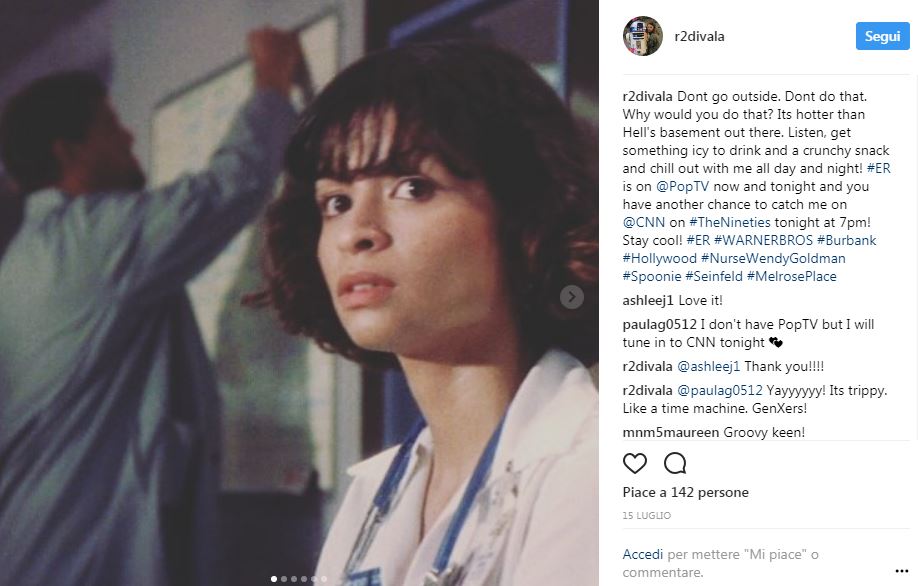Open the three-dots more options menu
918x586 pixels.
(x=902, y=571)
